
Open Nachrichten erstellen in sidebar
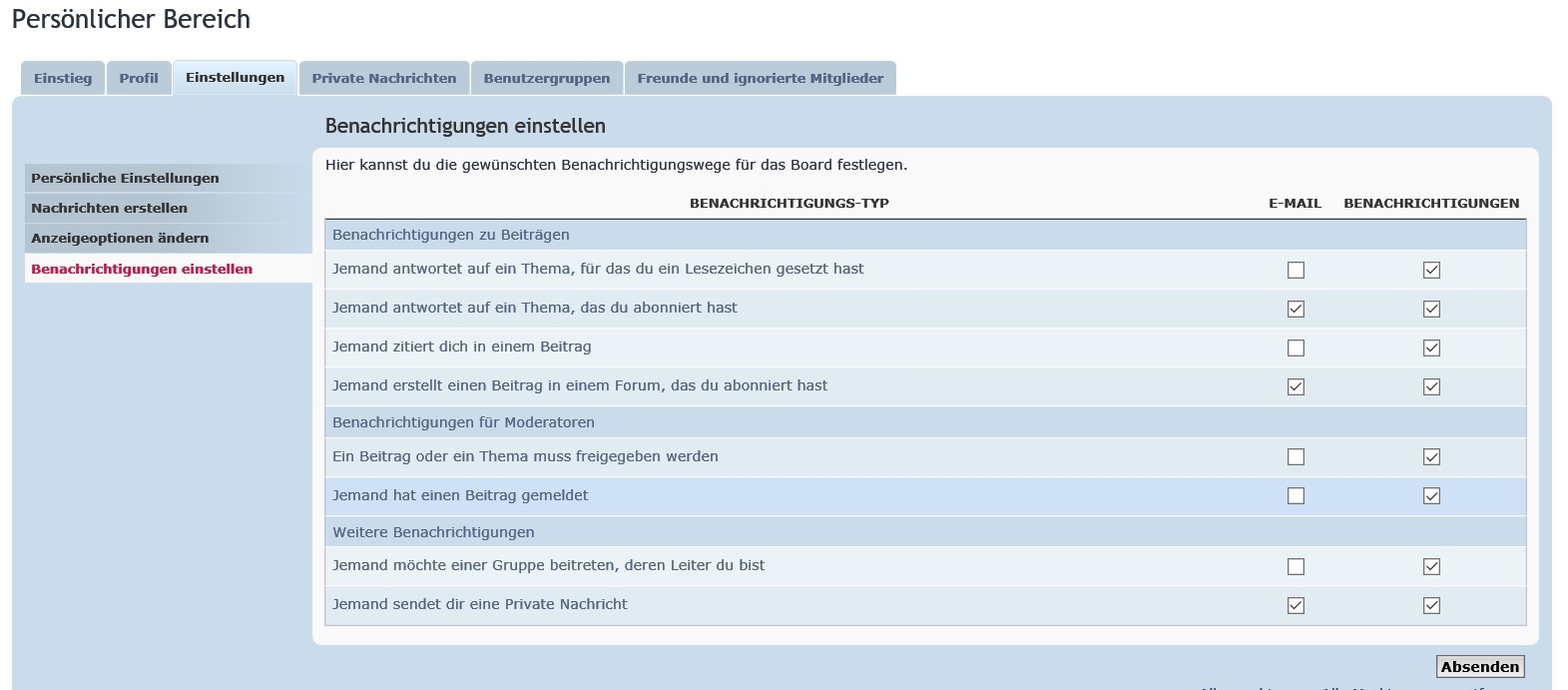tap(109, 208)
